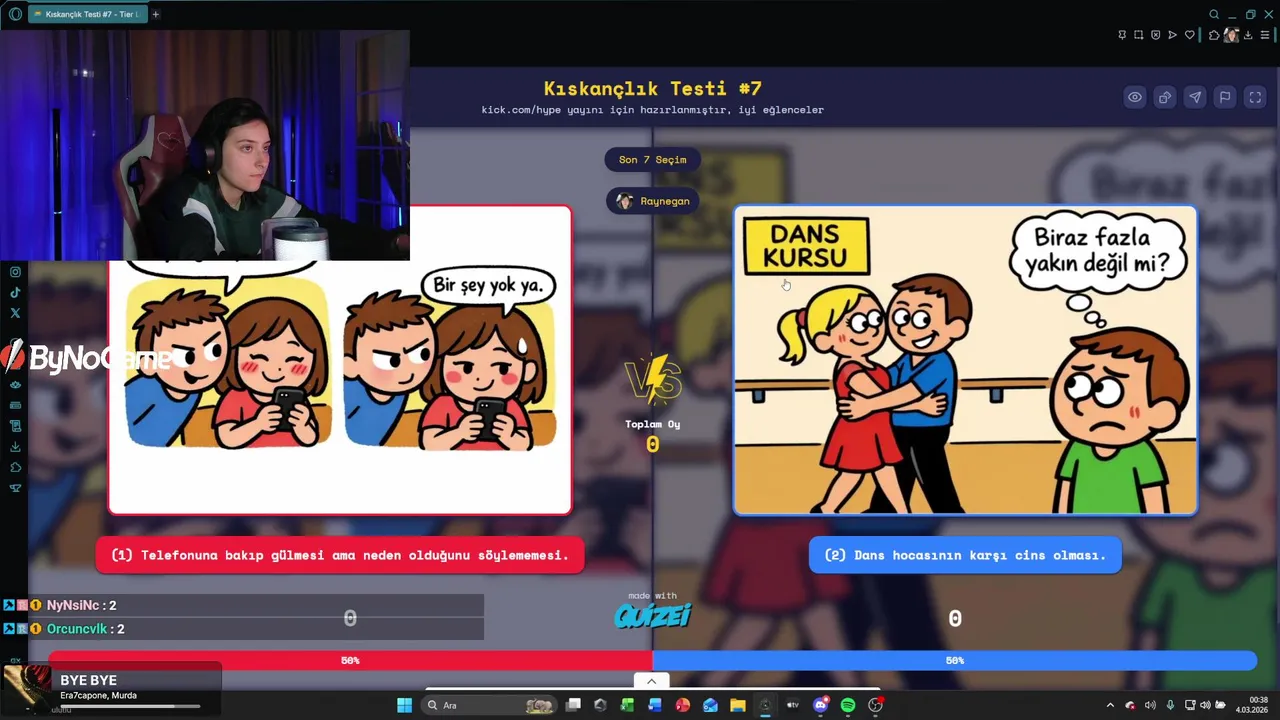
Task: Open the browser downloads icon in toolbar
Action: tap(1248, 35)
